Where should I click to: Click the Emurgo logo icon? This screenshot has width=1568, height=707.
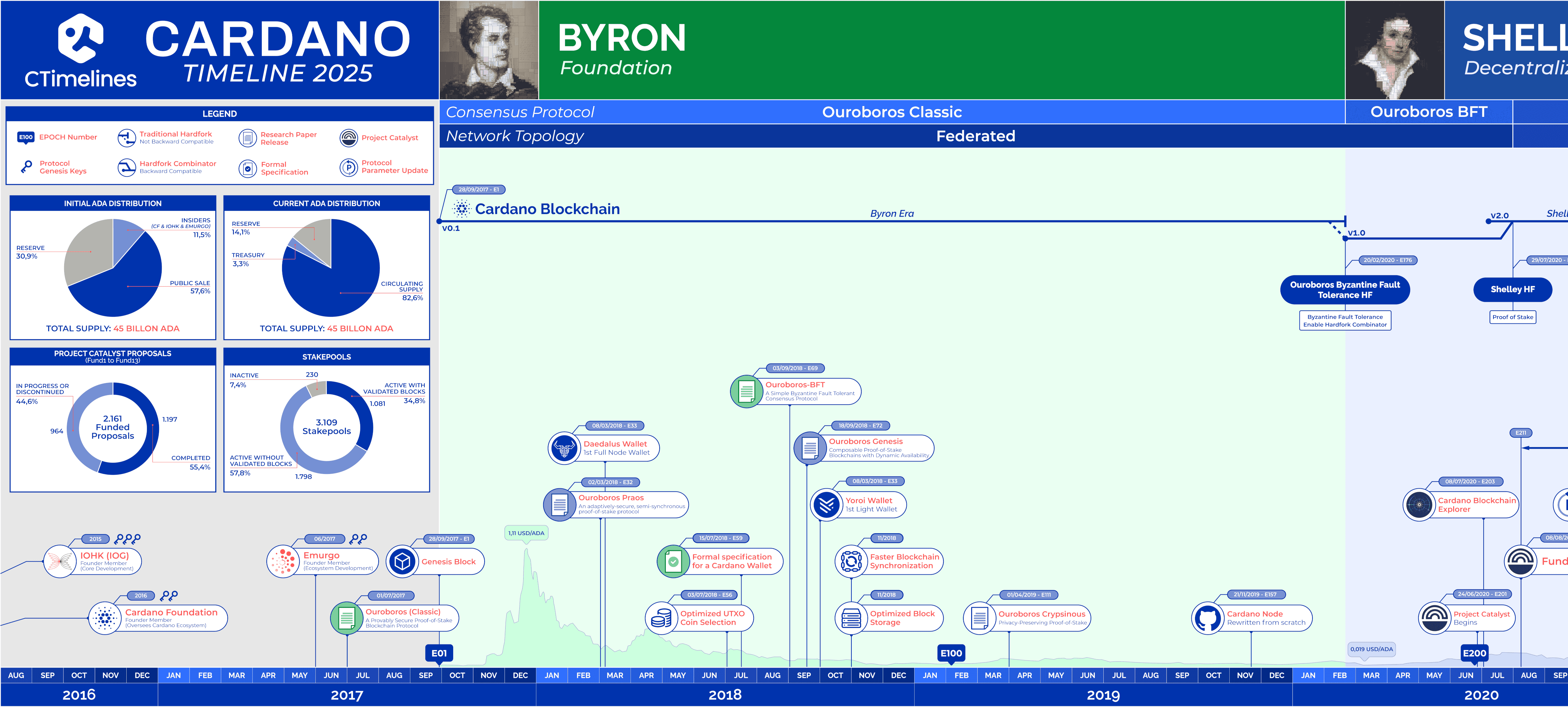(x=283, y=561)
